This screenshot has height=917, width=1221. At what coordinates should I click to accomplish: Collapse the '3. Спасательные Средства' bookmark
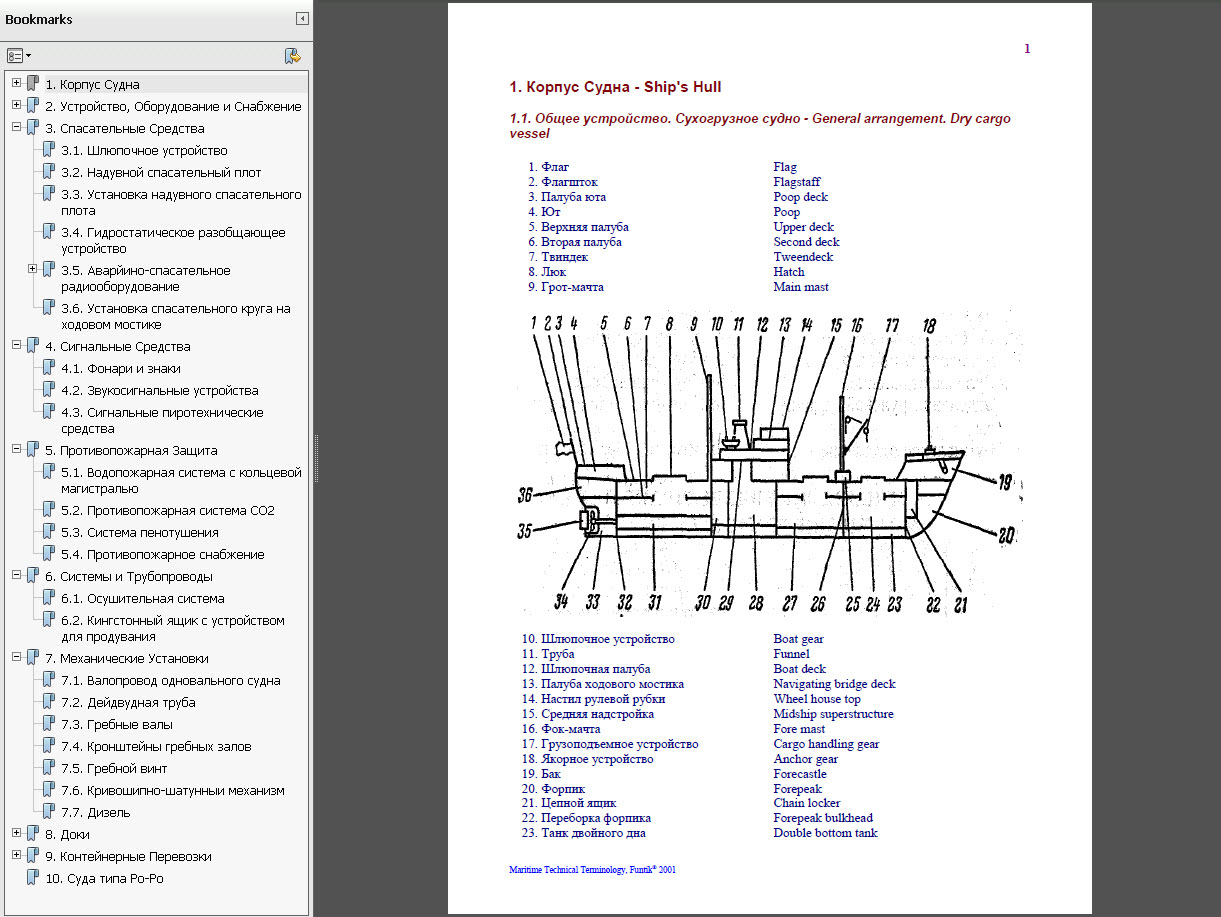coord(17,128)
